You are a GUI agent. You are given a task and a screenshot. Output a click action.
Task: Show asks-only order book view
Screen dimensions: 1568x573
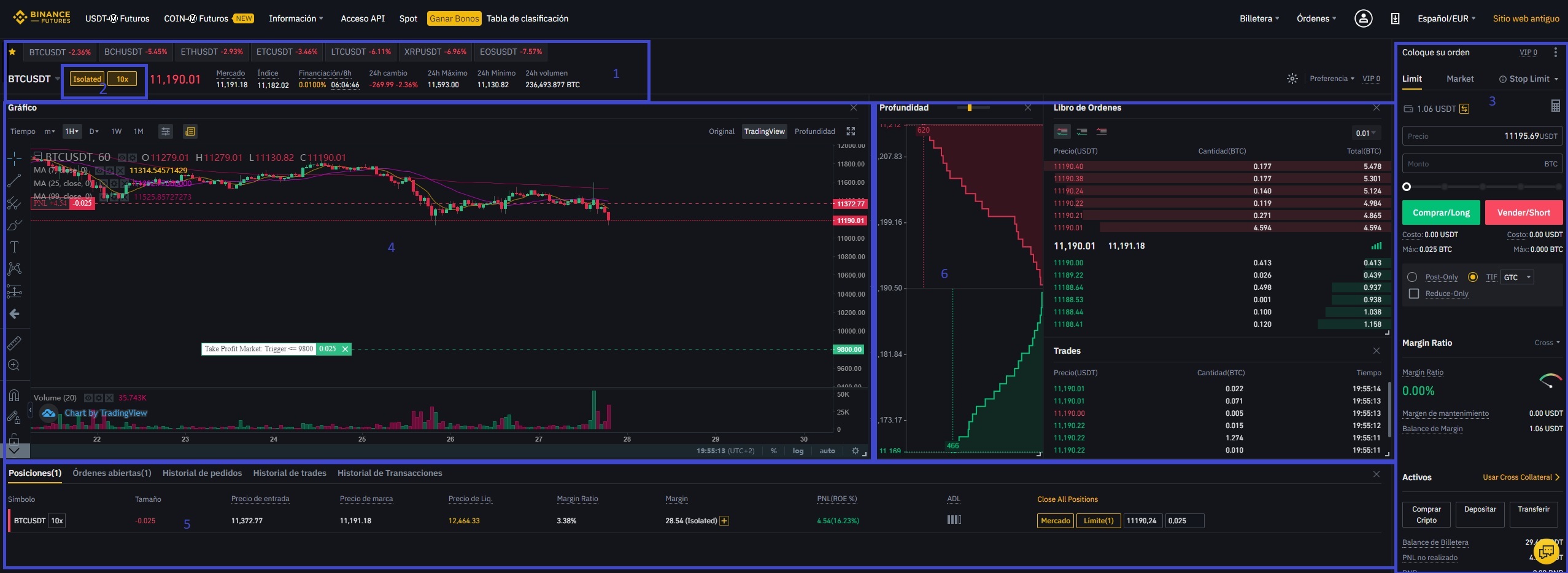tap(1102, 131)
